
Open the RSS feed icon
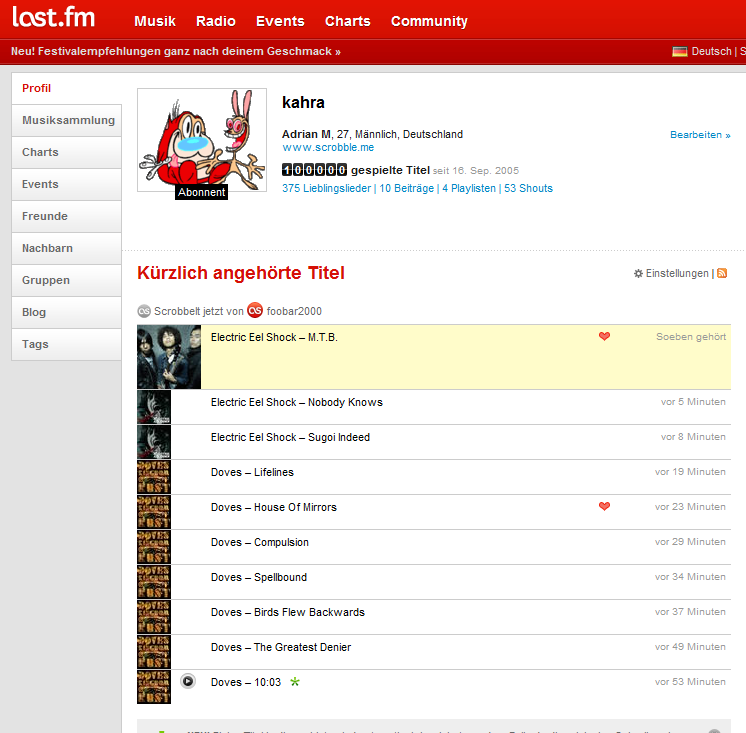click(722, 273)
